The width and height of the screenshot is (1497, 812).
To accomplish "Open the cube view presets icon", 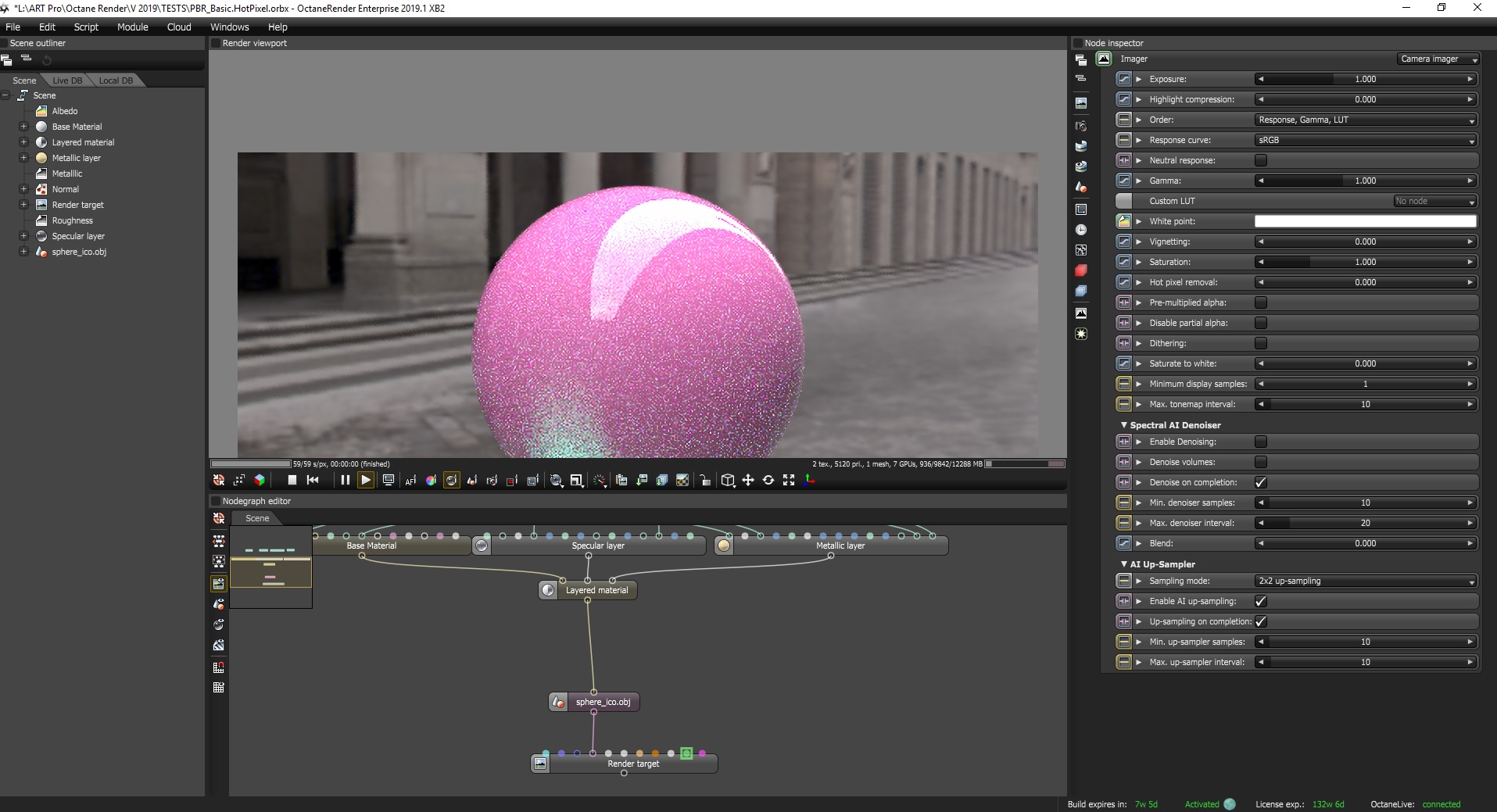I will [728, 481].
